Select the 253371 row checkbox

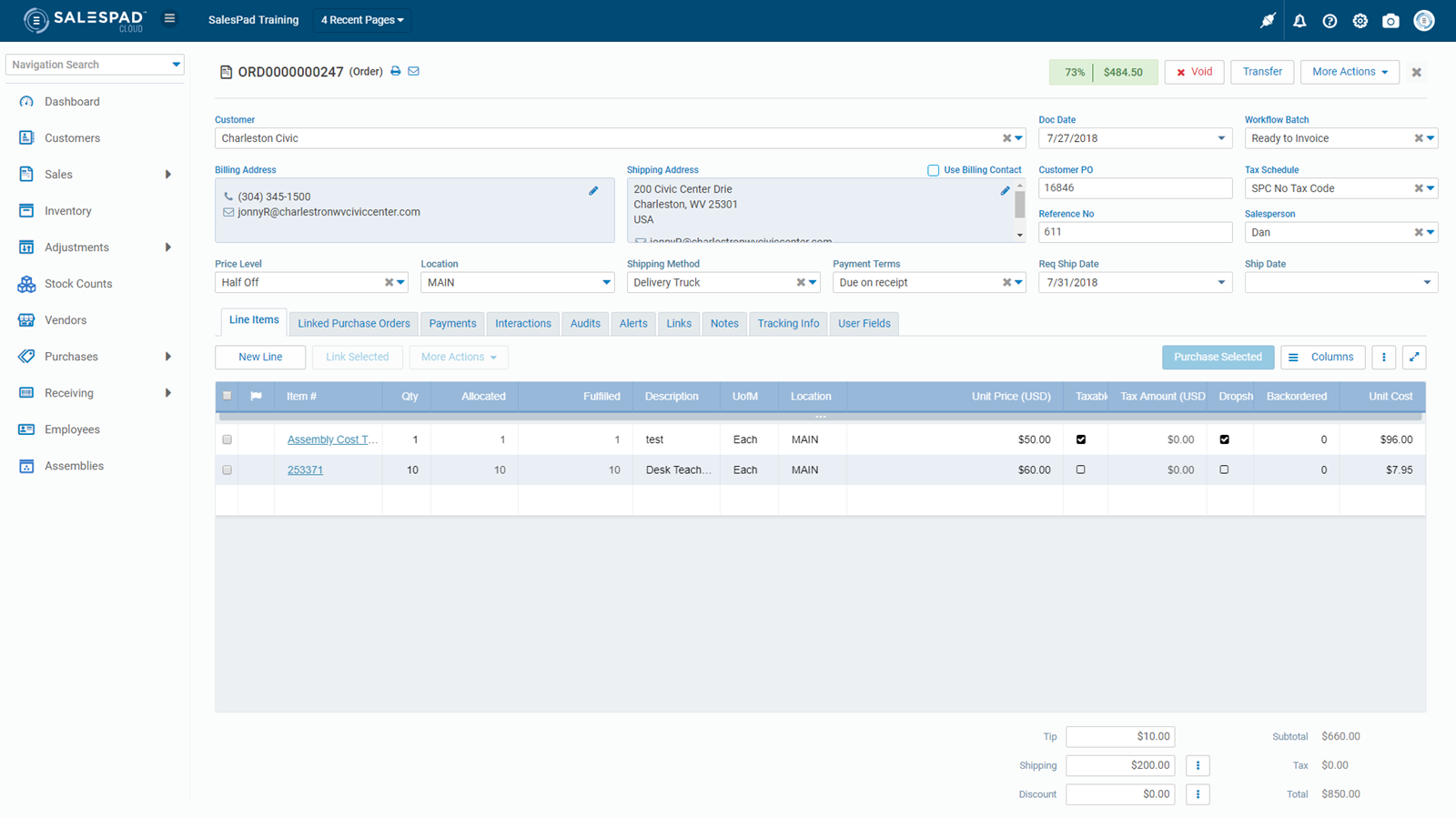pos(227,470)
